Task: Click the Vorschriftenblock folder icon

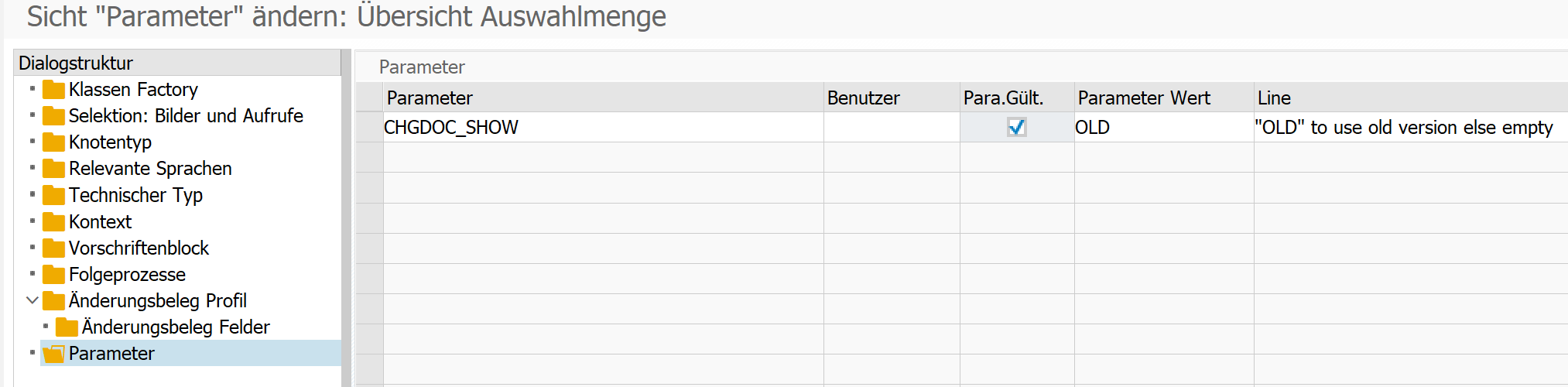Action: (x=53, y=248)
